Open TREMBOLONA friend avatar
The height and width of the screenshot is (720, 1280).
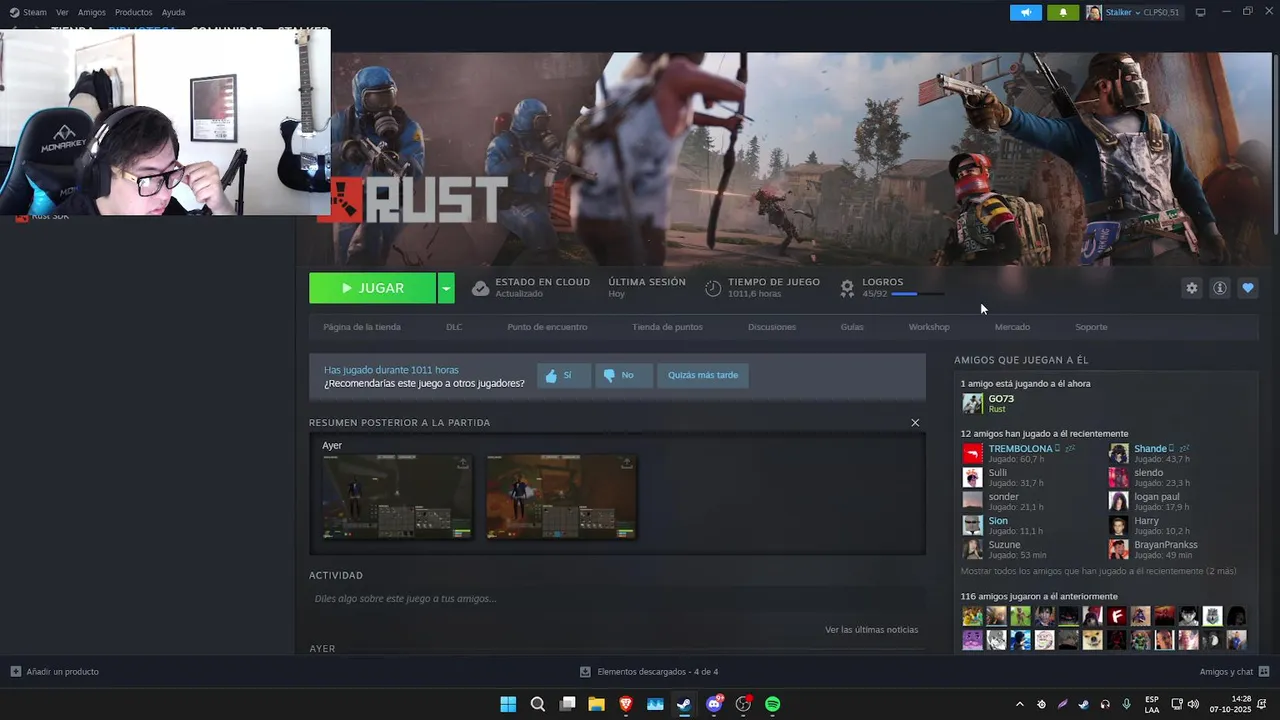pyautogui.click(x=972, y=453)
